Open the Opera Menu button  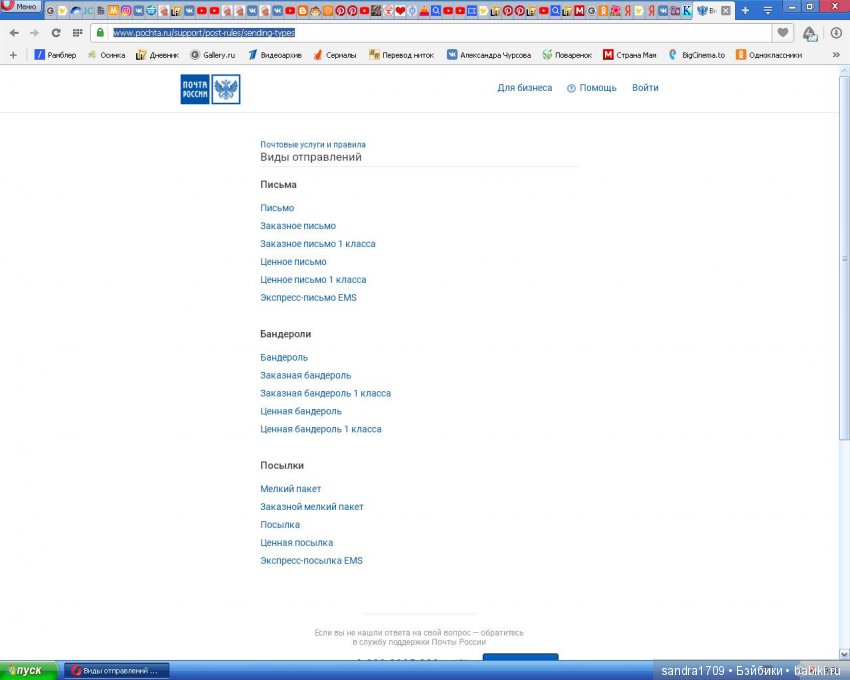pyautogui.click(x=20, y=7)
